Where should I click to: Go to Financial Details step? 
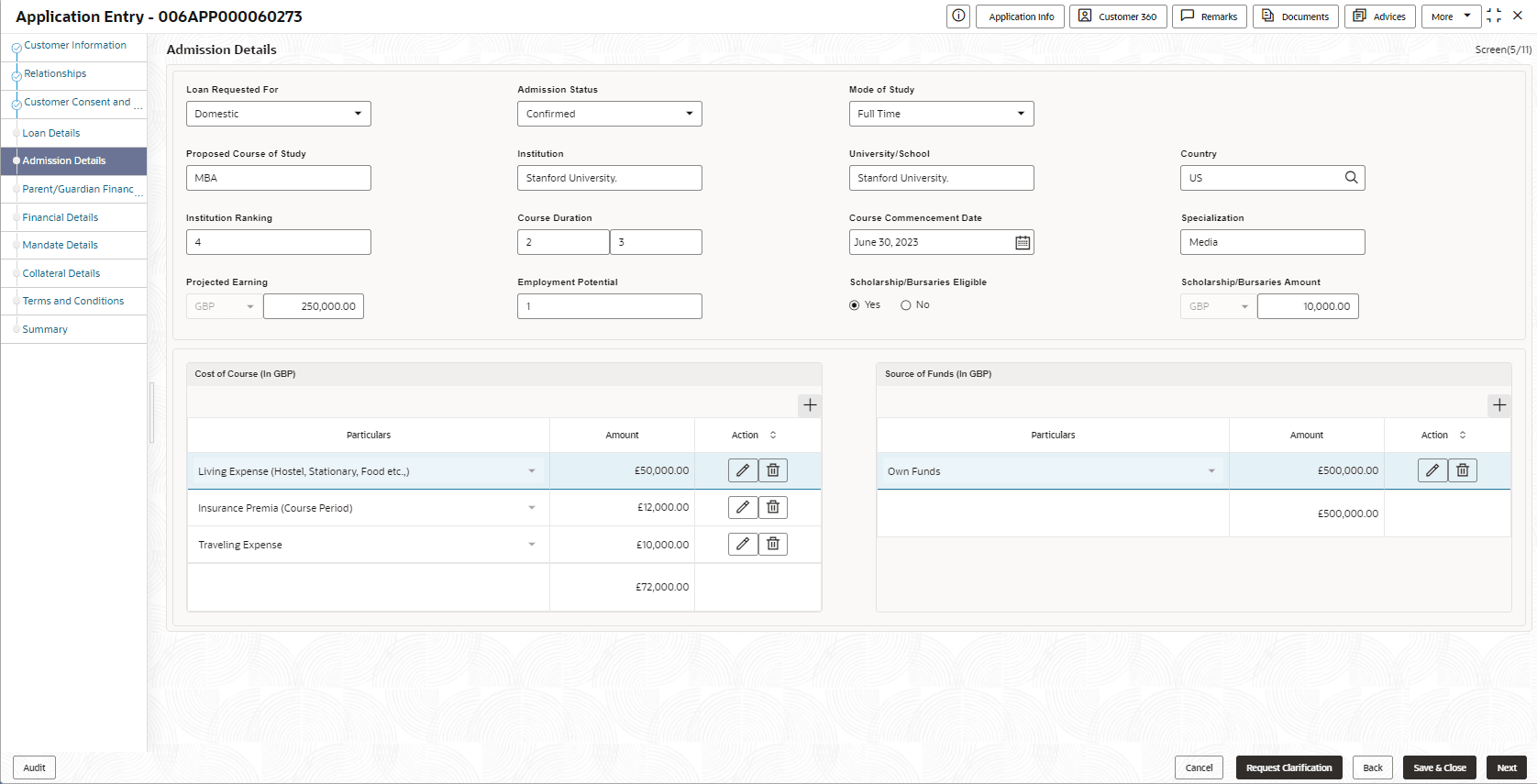(61, 217)
